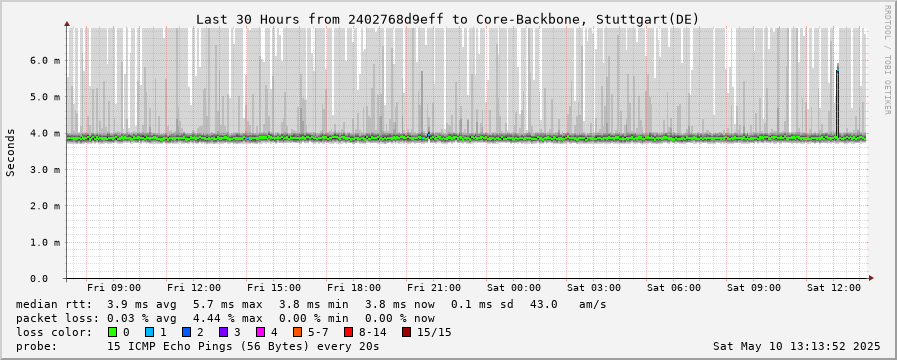Click the Seconds vertical axis label
This screenshot has height=360, width=897.
point(10,152)
